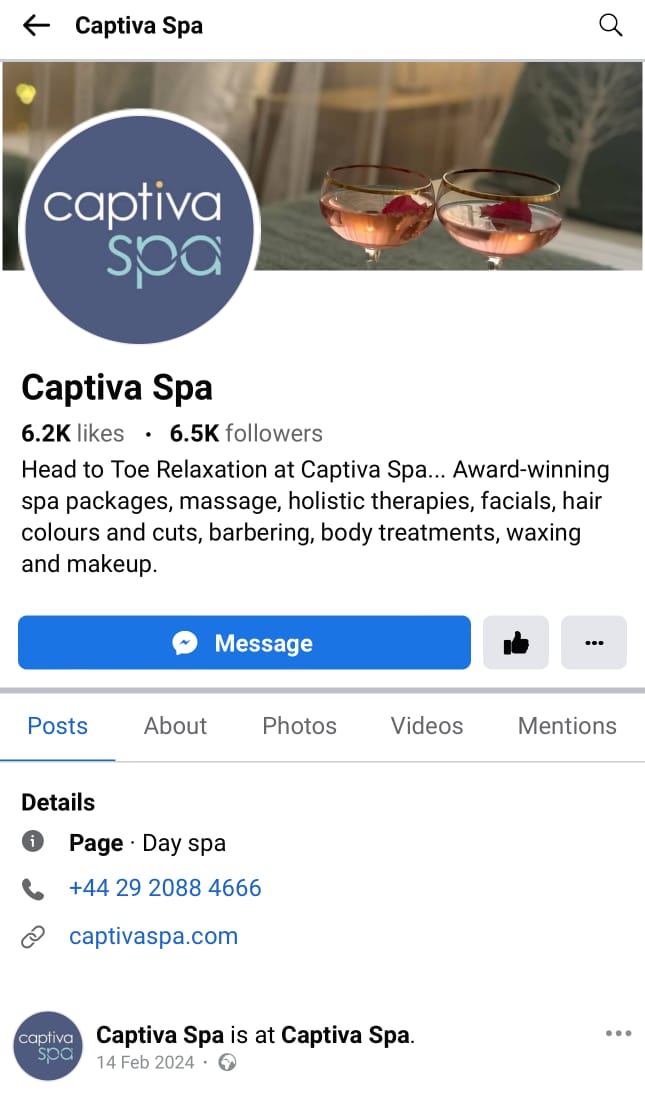Open the three-dots page options button
This screenshot has width=645, height=1095.
(594, 642)
